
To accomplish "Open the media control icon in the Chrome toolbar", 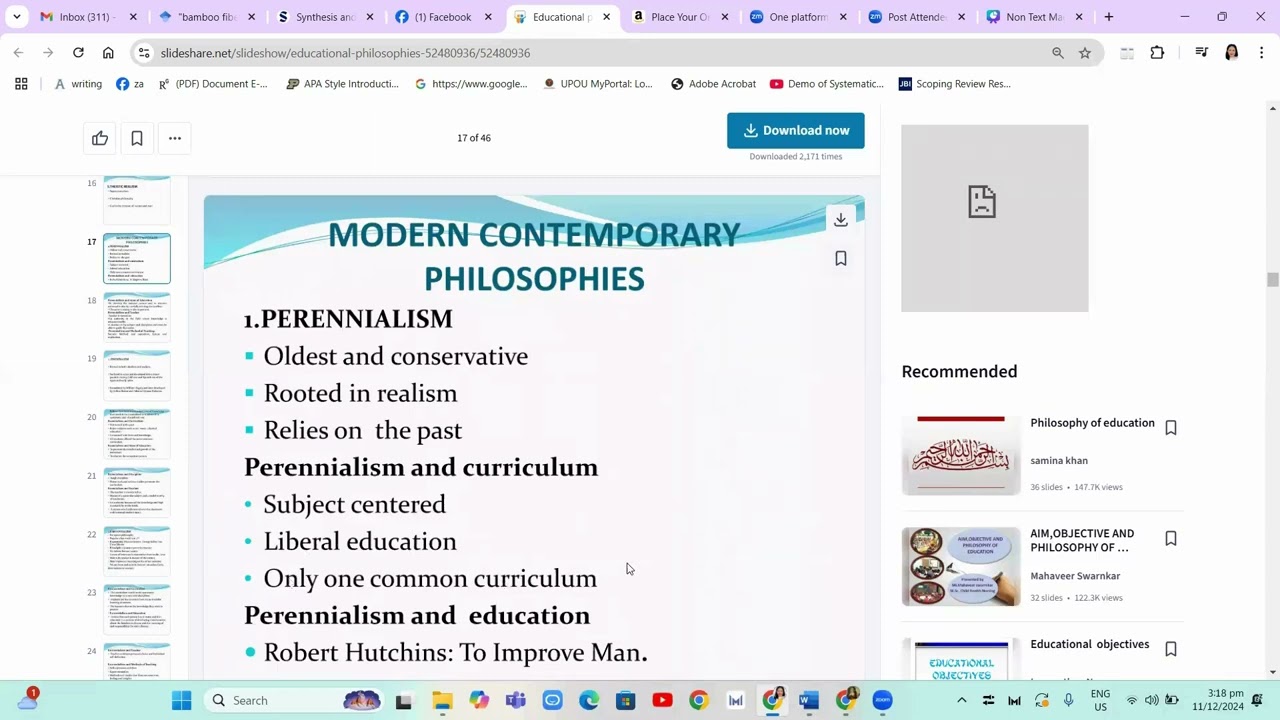I will coord(1202,53).
